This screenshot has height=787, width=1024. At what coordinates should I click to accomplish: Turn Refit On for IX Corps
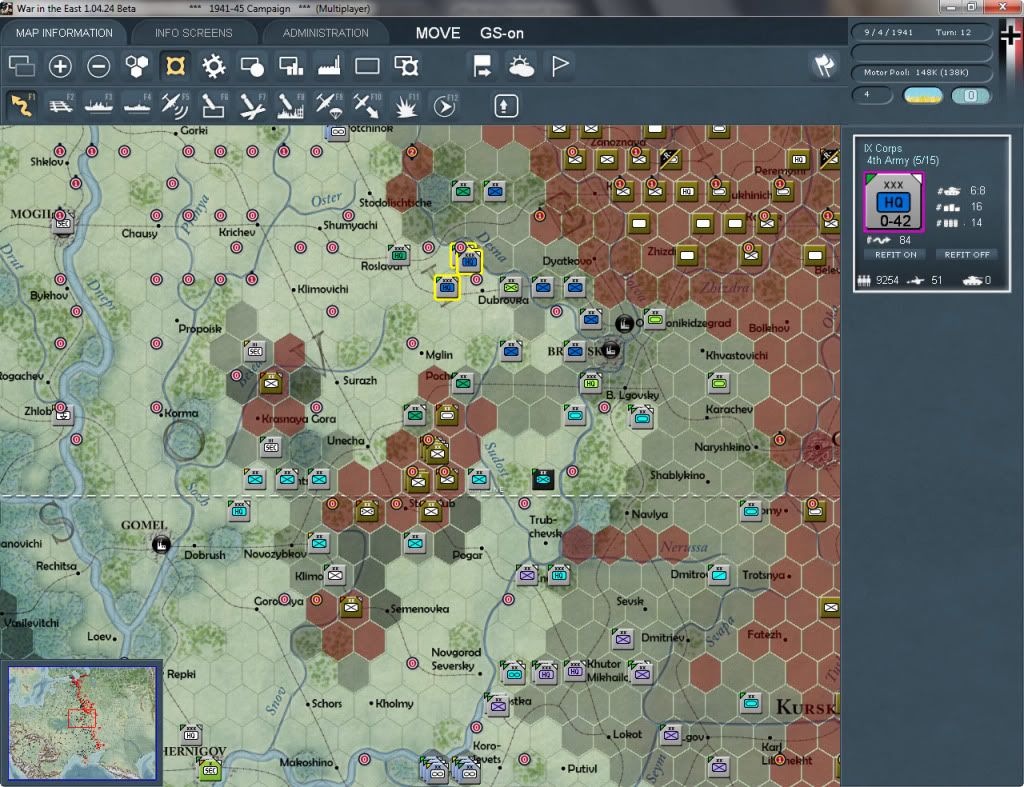tap(895, 255)
